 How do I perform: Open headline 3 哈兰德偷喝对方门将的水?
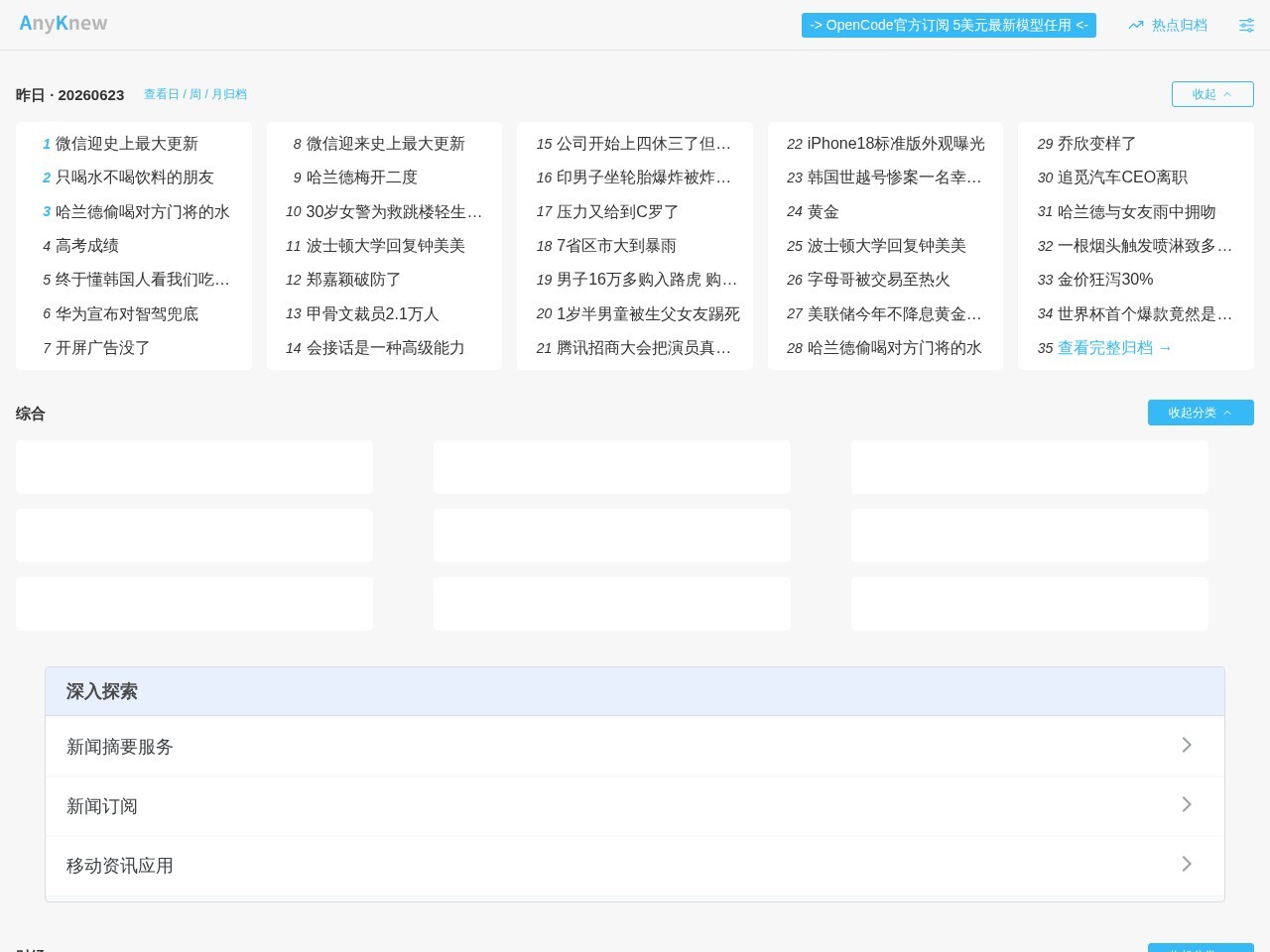[143, 212]
